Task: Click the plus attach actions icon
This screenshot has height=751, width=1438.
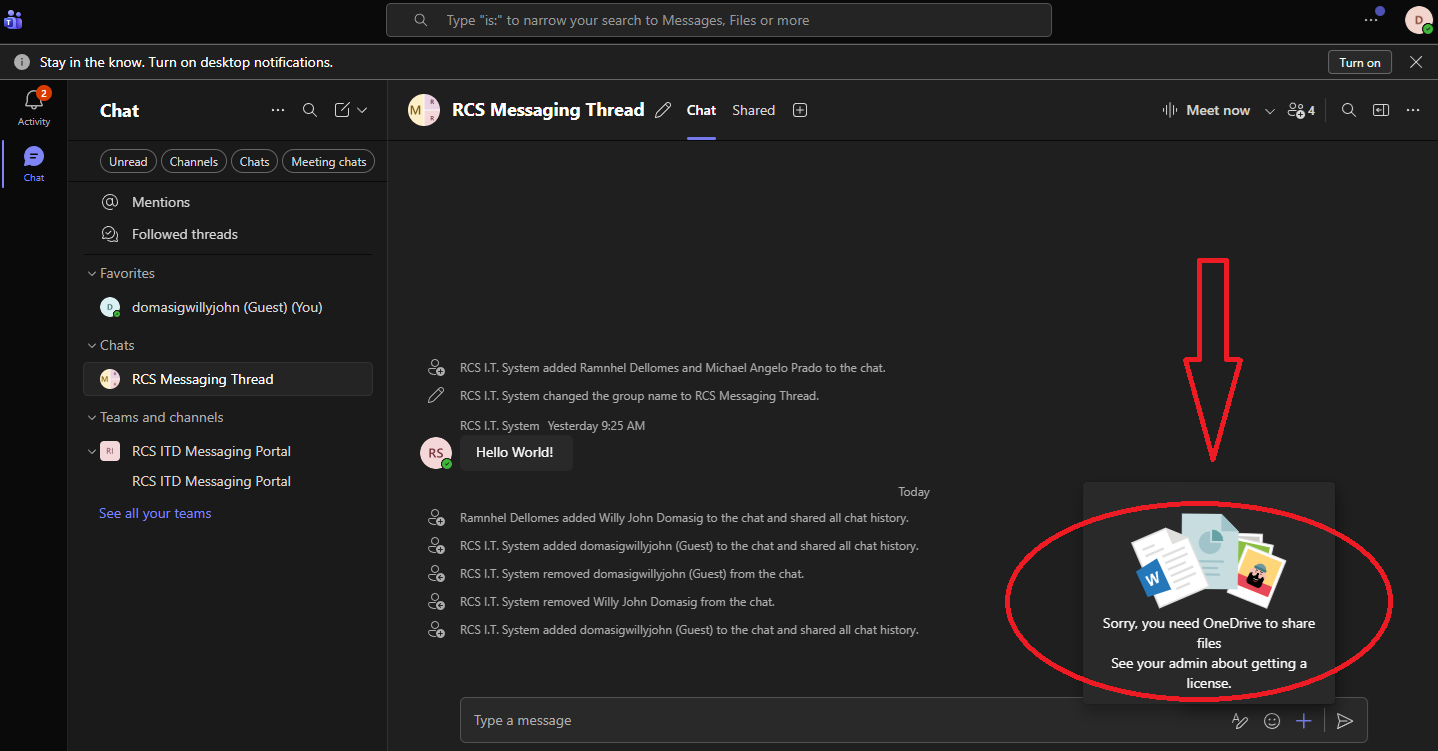Action: point(1304,720)
